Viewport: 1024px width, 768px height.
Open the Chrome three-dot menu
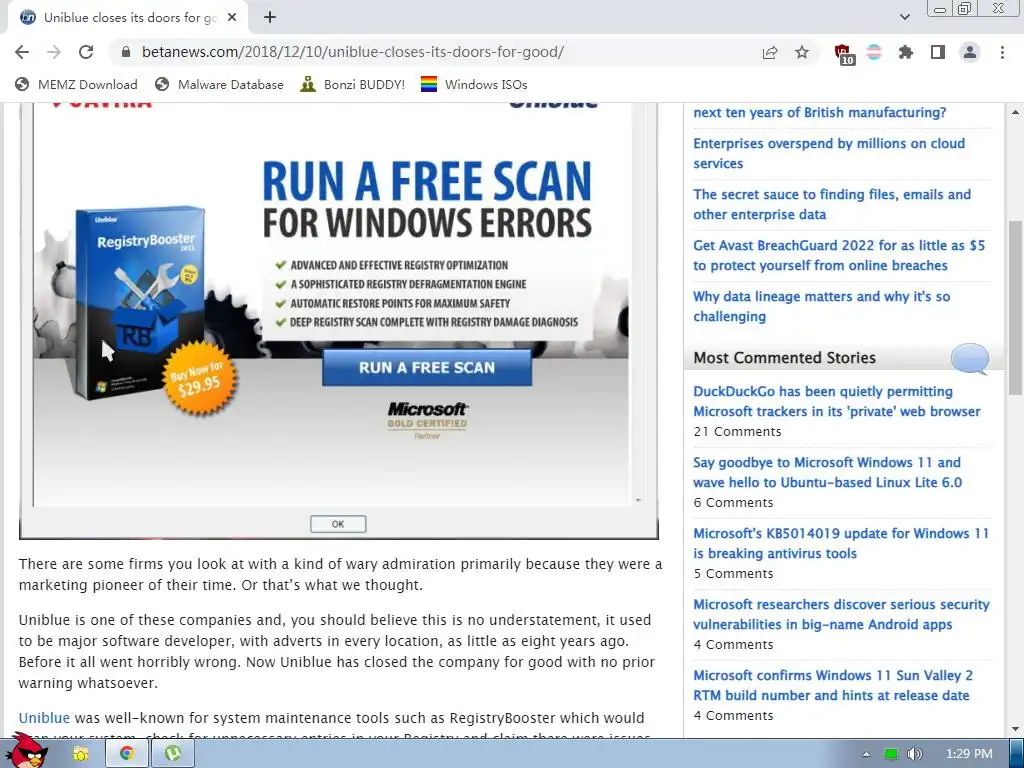(1002, 52)
